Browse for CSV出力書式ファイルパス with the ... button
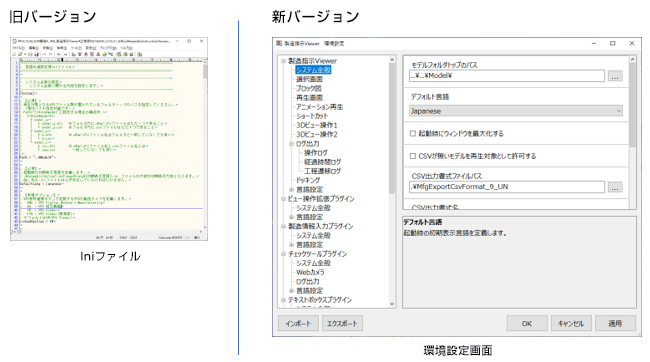This screenshot has width=650, height=362. 615,187
